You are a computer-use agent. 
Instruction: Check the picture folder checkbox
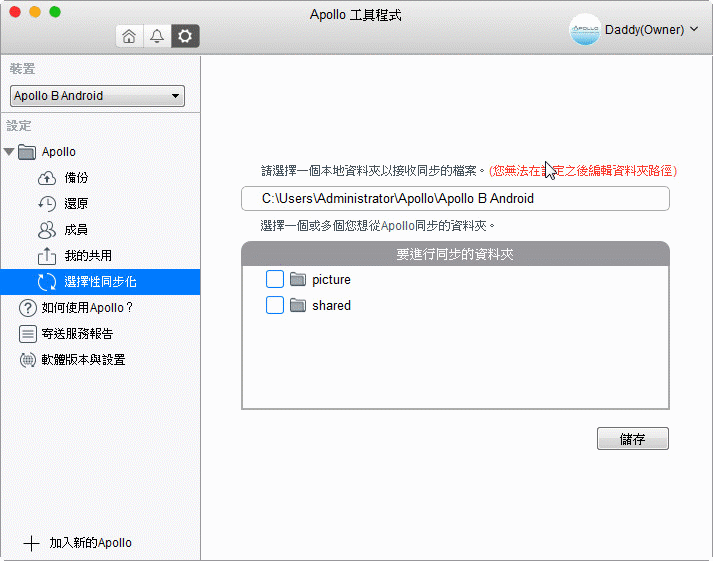[275, 279]
